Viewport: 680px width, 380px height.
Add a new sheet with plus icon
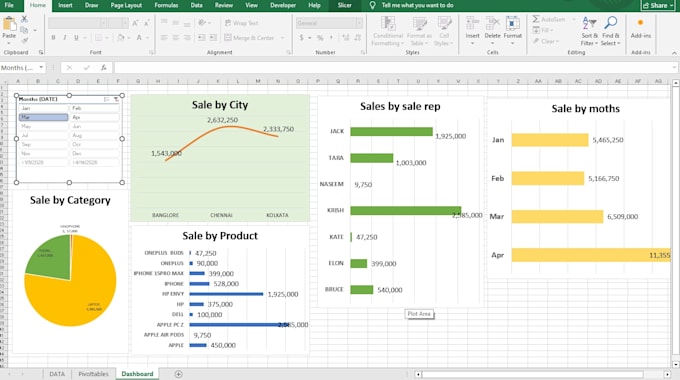click(x=178, y=374)
